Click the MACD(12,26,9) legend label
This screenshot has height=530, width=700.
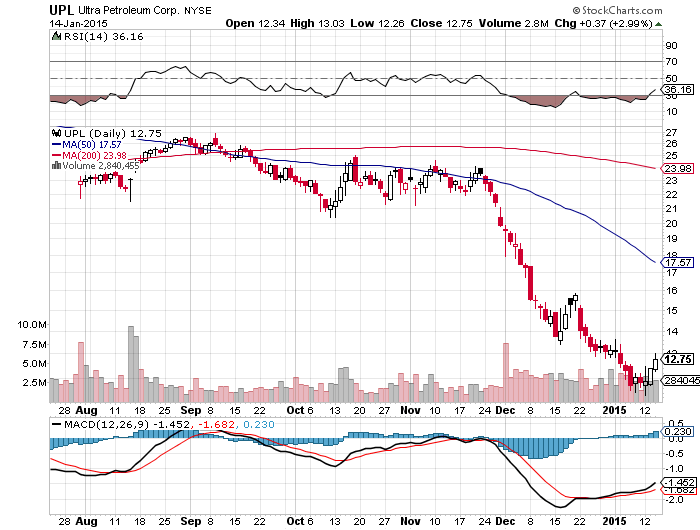pyautogui.click(x=106, y=424)
